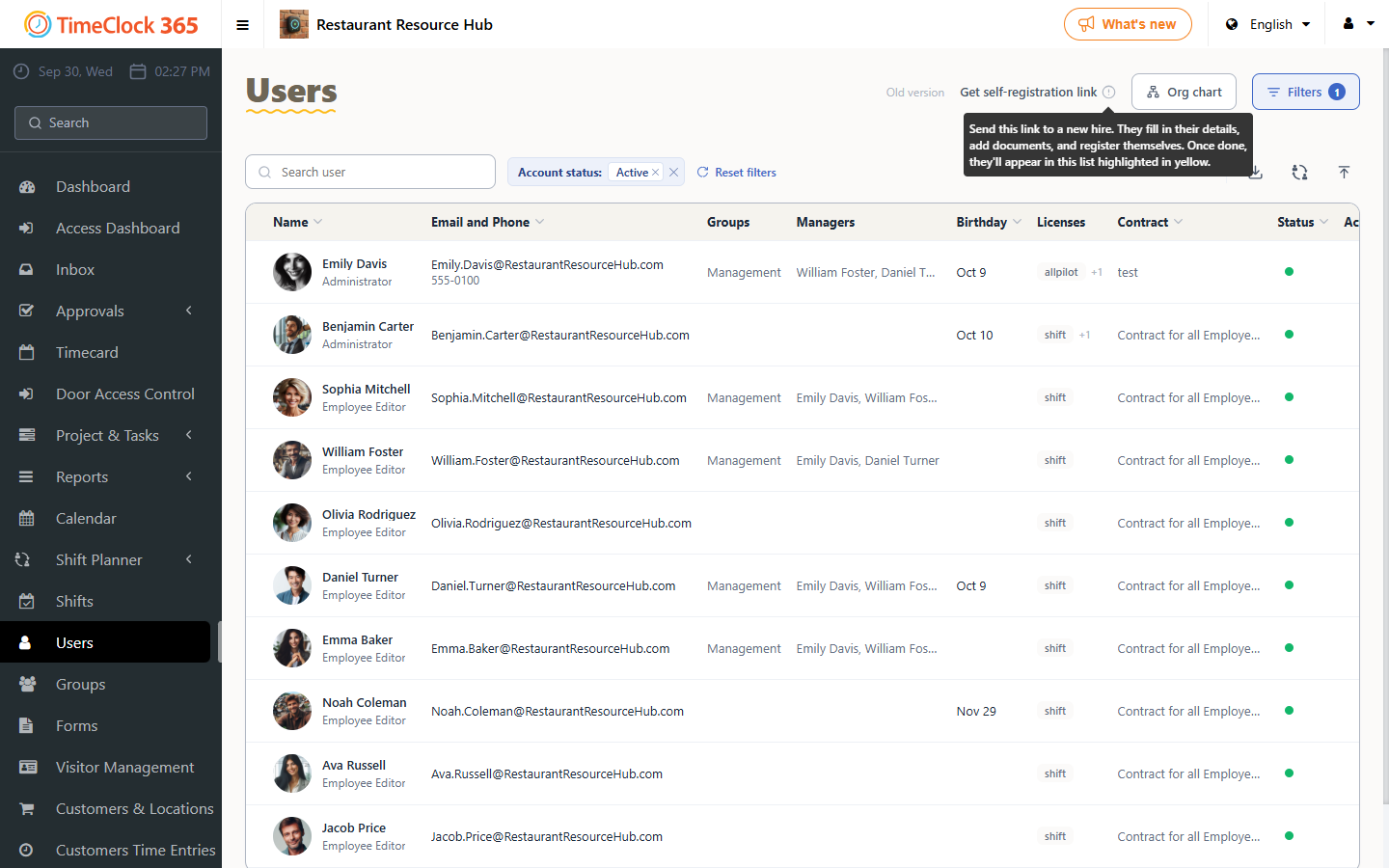
Task: Click the refresh sync icon
Action: [x=1299, y=173]
